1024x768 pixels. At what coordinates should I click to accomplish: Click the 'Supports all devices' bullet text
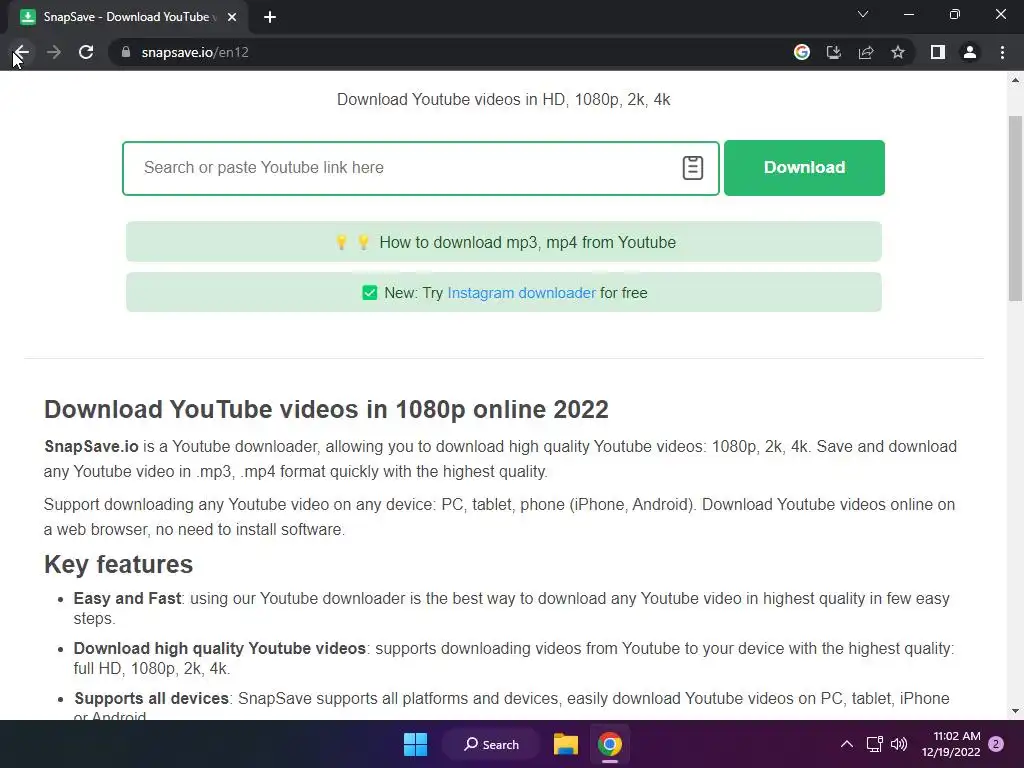click(x=152, y=698)
